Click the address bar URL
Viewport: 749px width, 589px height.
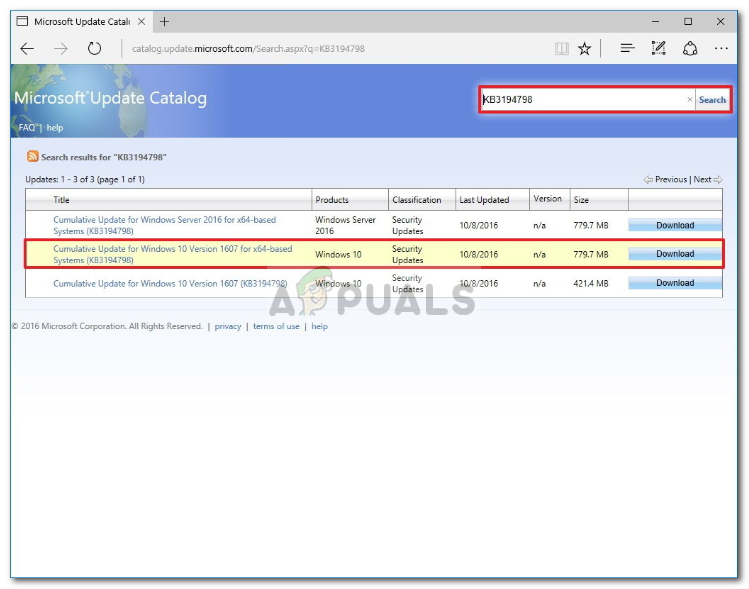(248, 49)
